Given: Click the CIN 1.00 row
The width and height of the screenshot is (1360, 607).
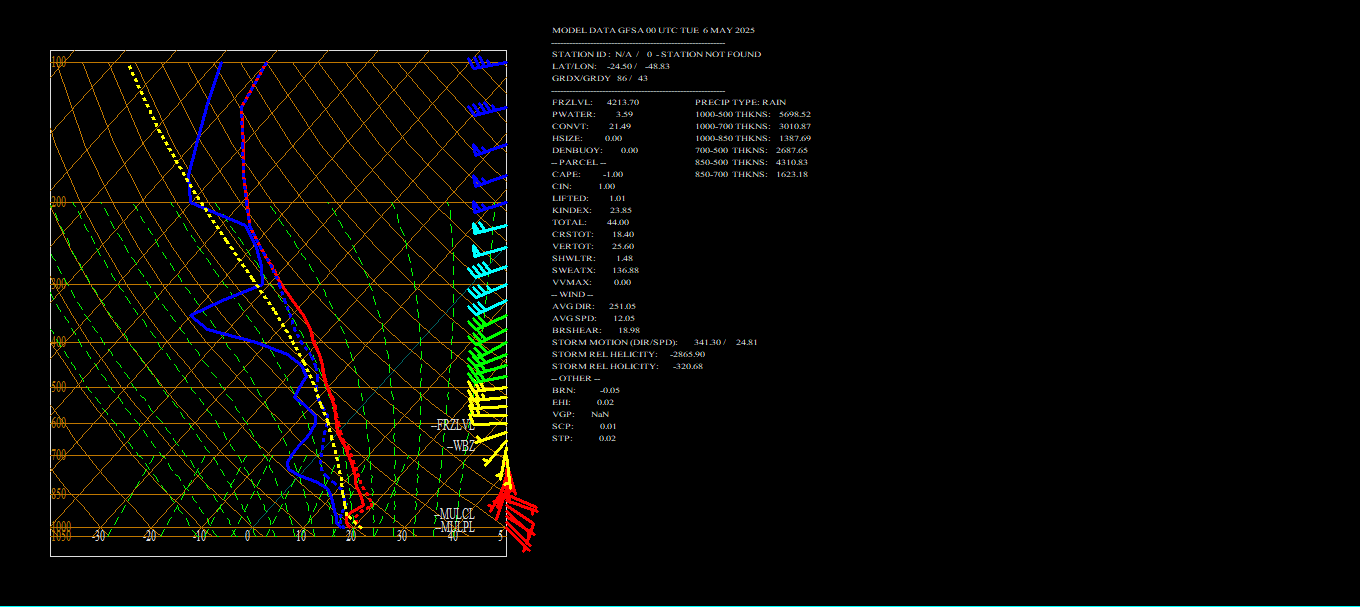Looking at the screenshot, I should pyautogui.click(x=584, y=186).
